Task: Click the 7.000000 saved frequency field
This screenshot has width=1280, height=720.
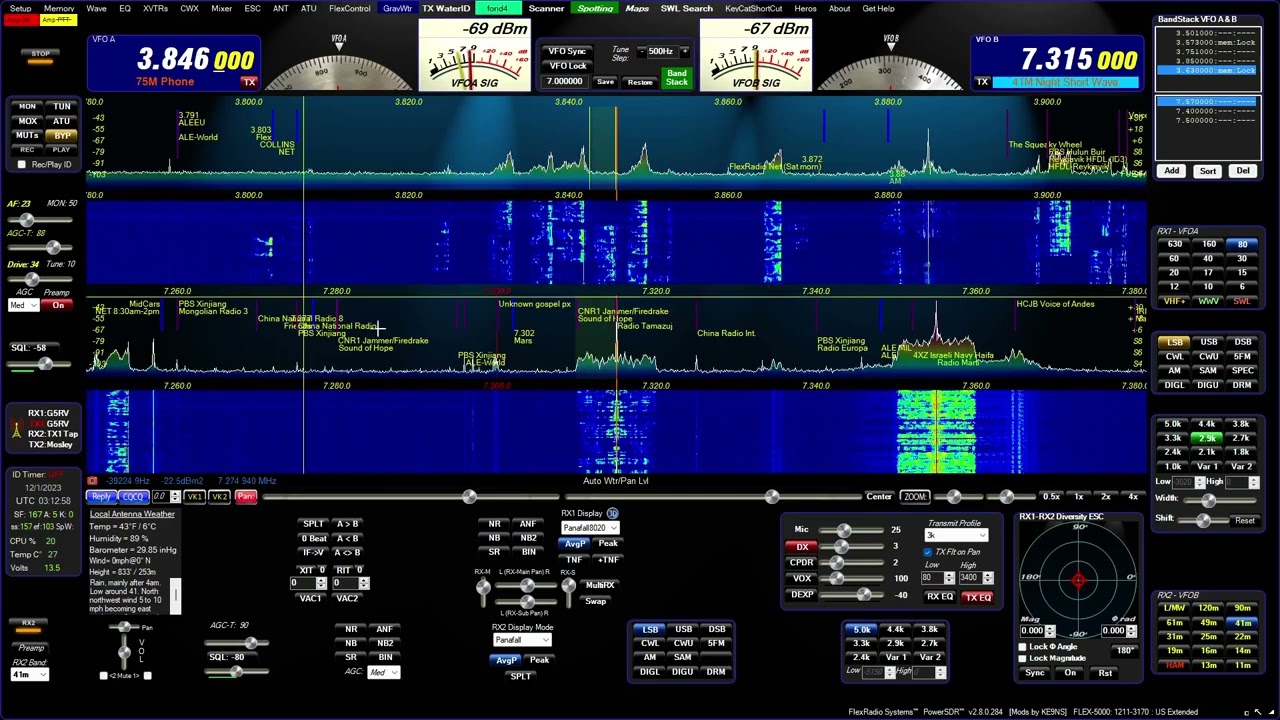Action: (x=565, y=82)
